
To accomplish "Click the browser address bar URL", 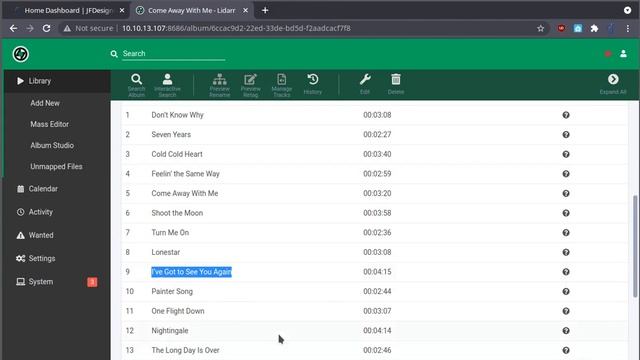I will [x=236, y=28].
